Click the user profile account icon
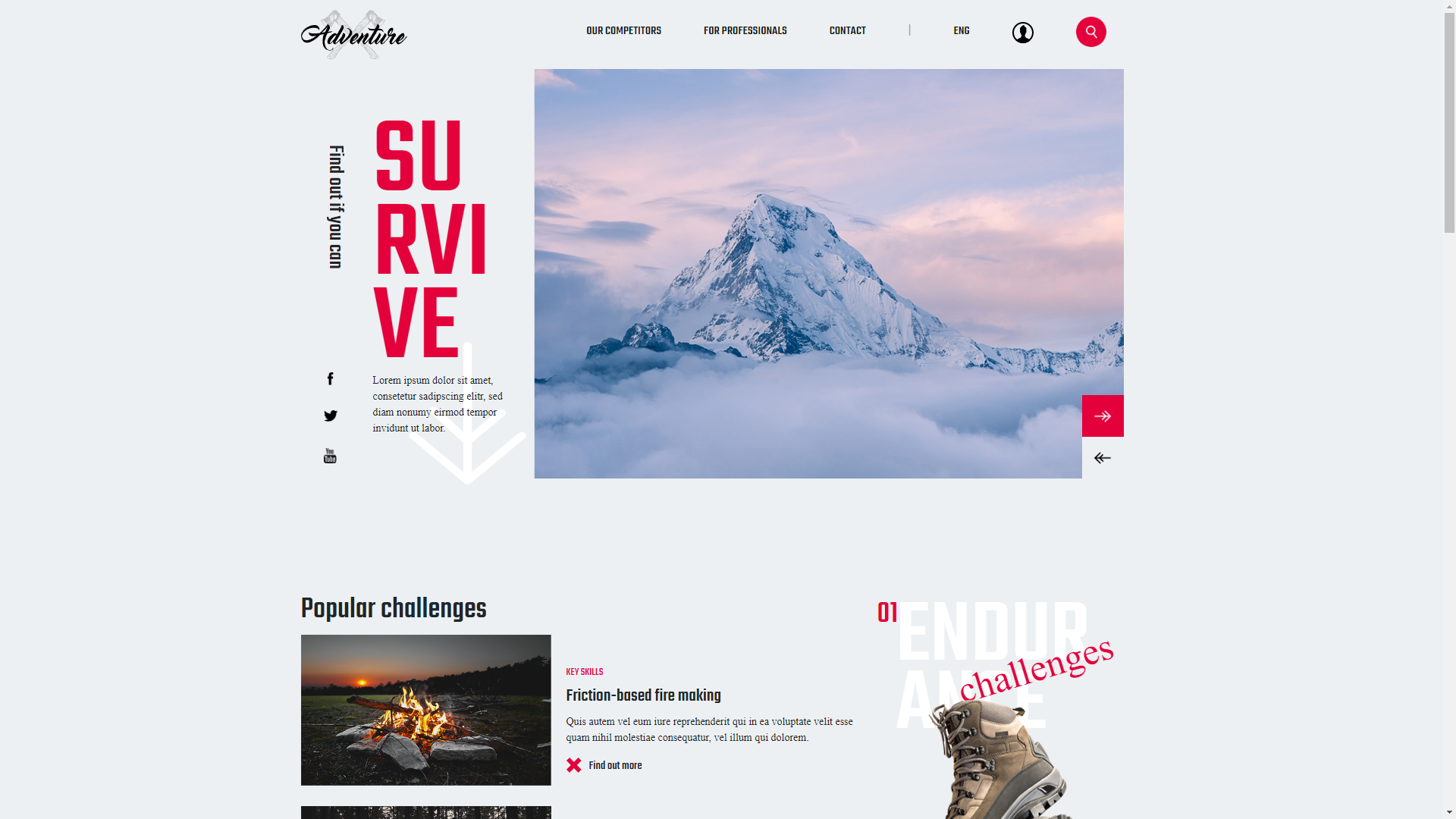 click(1023, 32)
